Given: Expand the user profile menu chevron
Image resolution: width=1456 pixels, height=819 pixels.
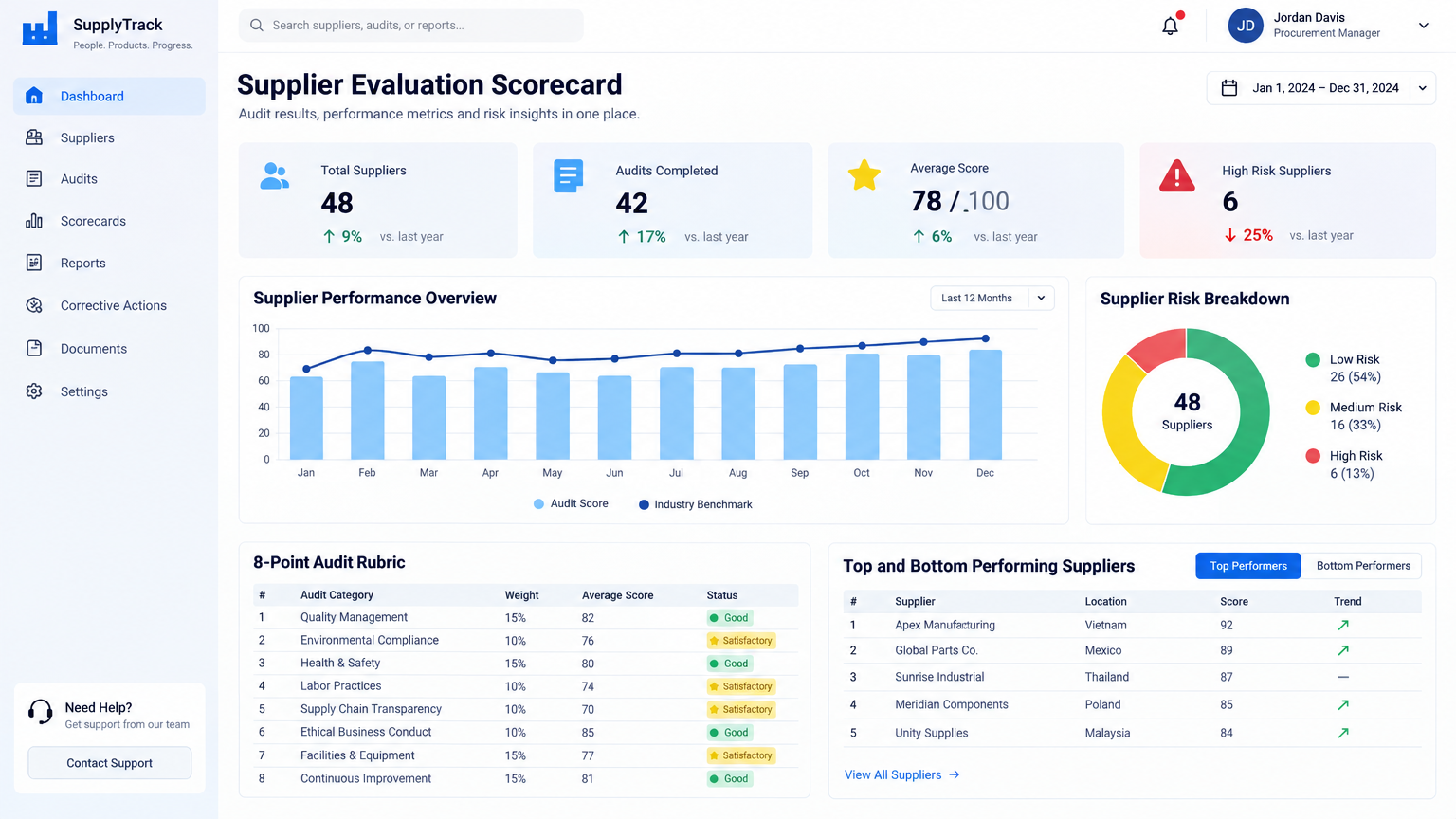Looking at the screenshot, I should point(1423,26).
